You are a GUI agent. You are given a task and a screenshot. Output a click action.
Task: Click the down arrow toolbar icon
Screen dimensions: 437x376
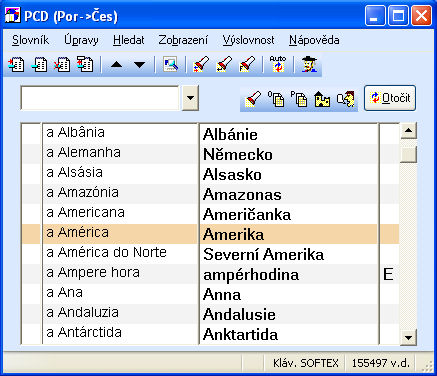[x=139, y=64]
